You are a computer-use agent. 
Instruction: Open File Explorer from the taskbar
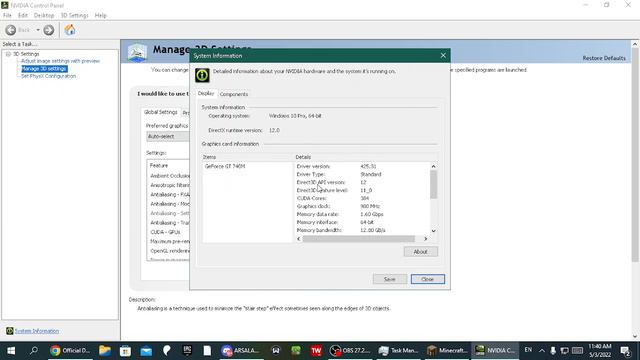105,350
